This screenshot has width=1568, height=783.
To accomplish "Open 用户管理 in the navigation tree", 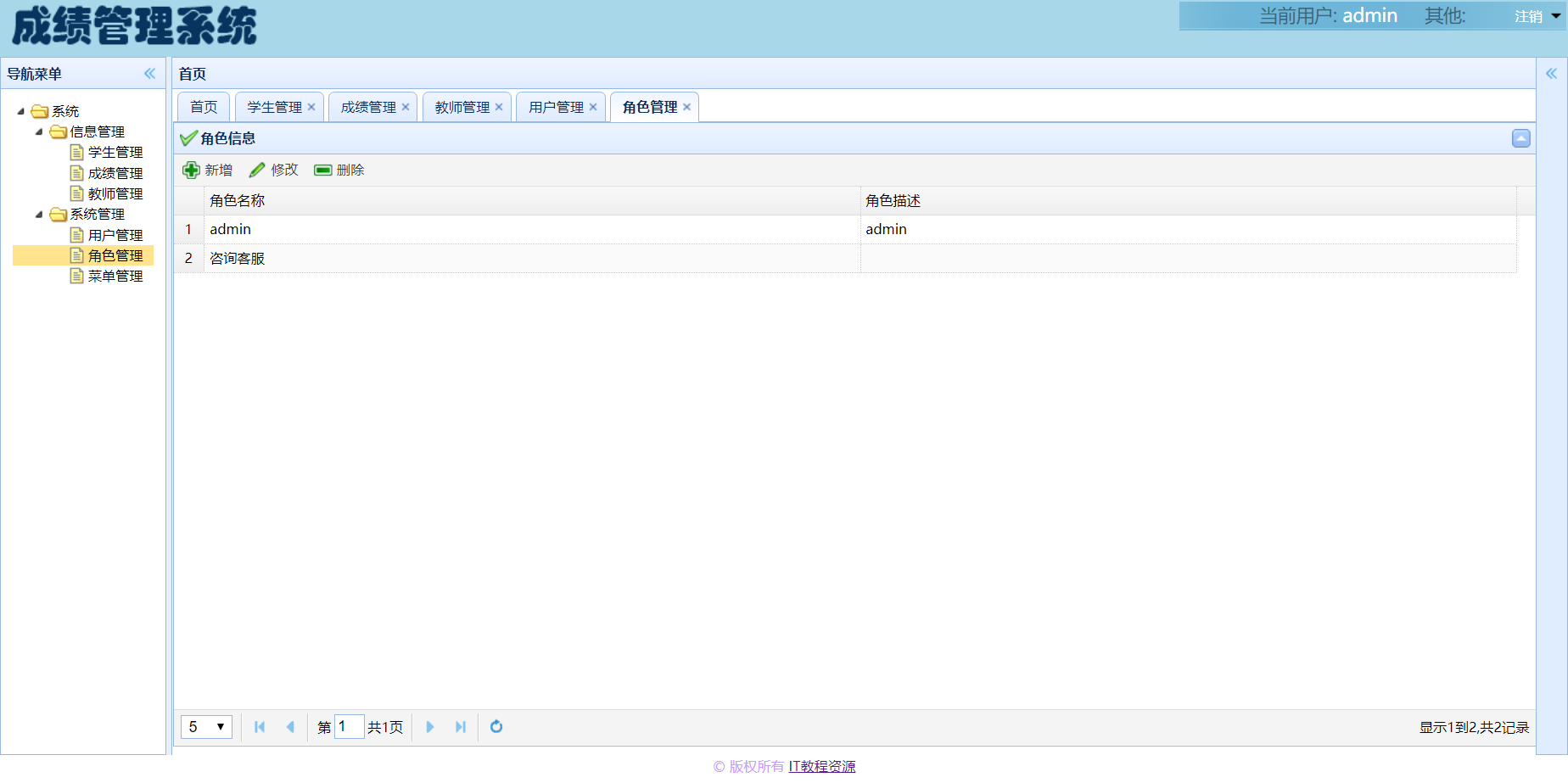I will click(x=115, y=235).
